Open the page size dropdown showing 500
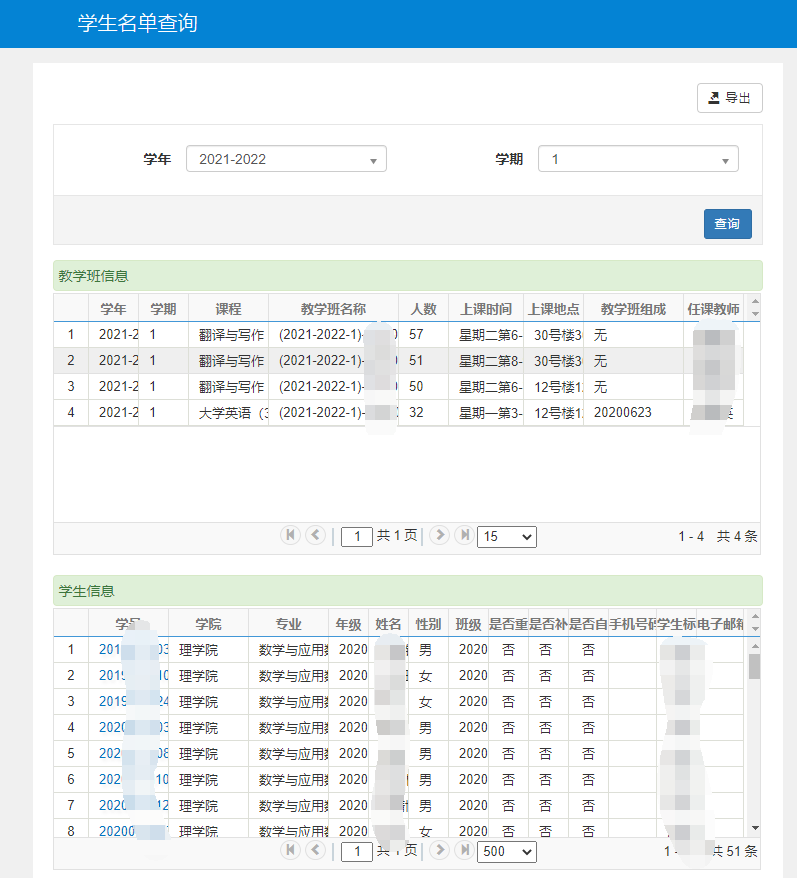The image size is (797, 878). click(x=507, y=852)
